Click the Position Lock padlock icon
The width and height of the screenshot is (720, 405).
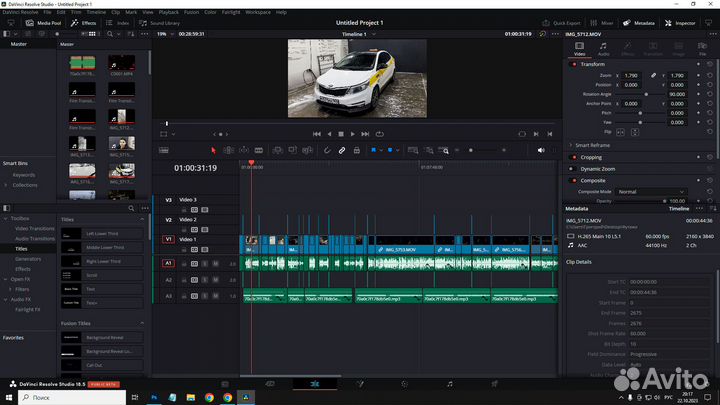357,150
